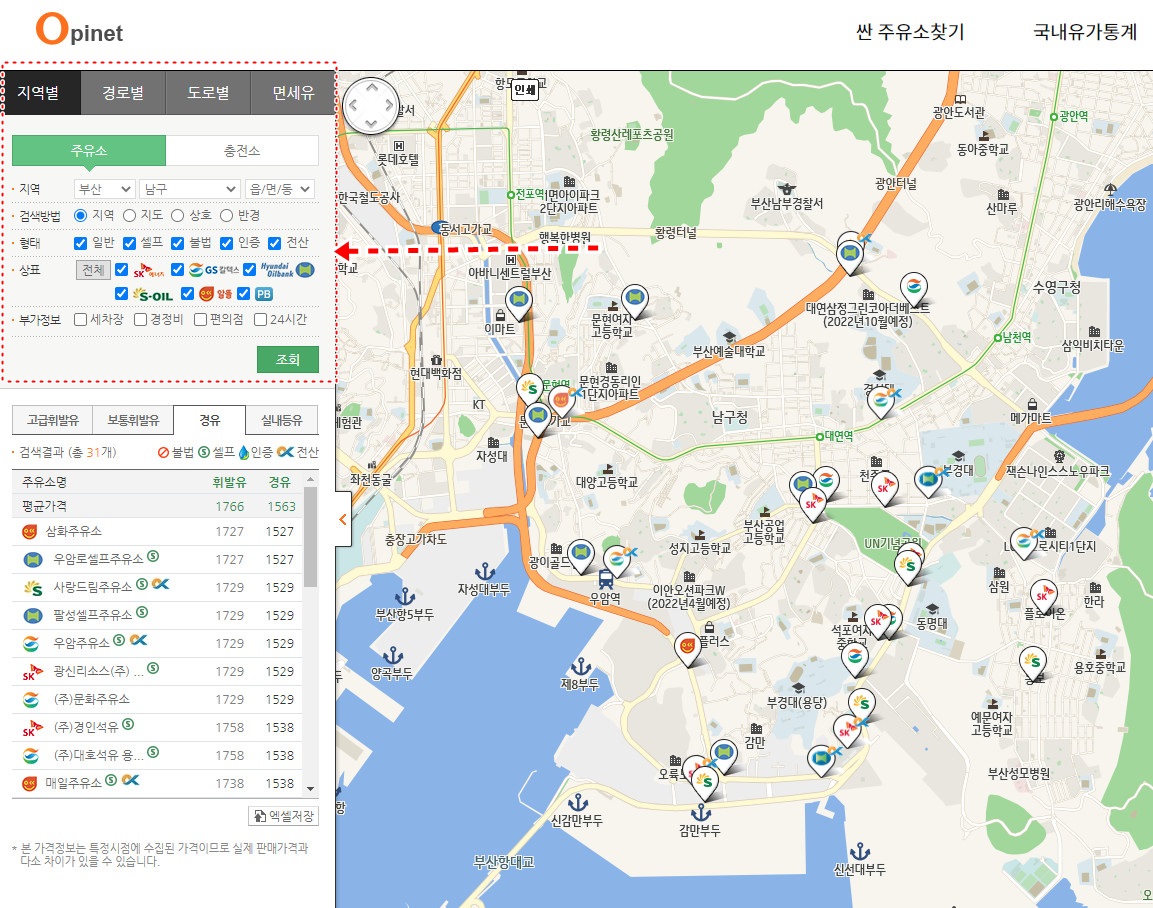Select 알뜰 marker near 플러스 label
The height and width of the screenshot is (908, 1153).
[688, 647]
